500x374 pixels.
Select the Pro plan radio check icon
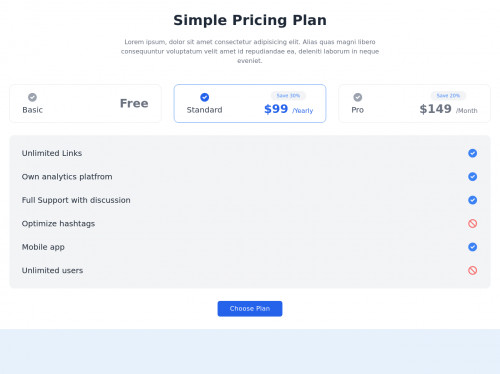(x=358, y=97)
